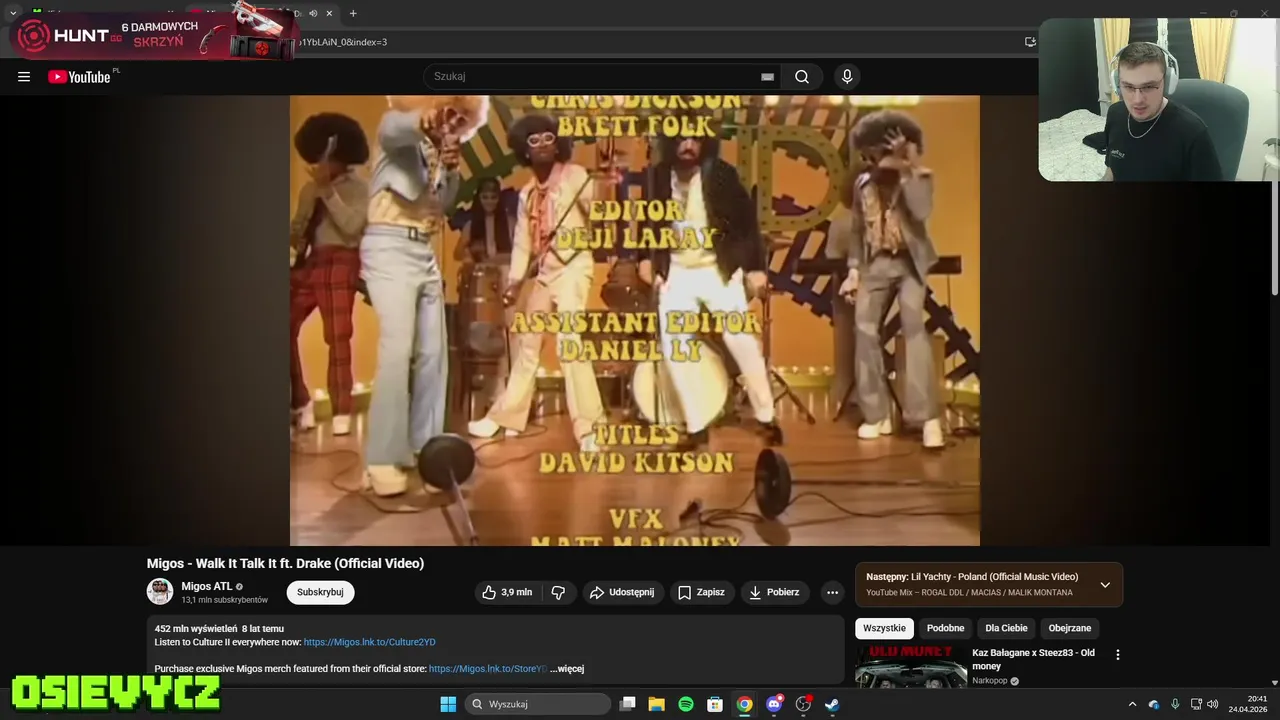Click the taskbar Wyszukaj search box

(x=538, y=704)
